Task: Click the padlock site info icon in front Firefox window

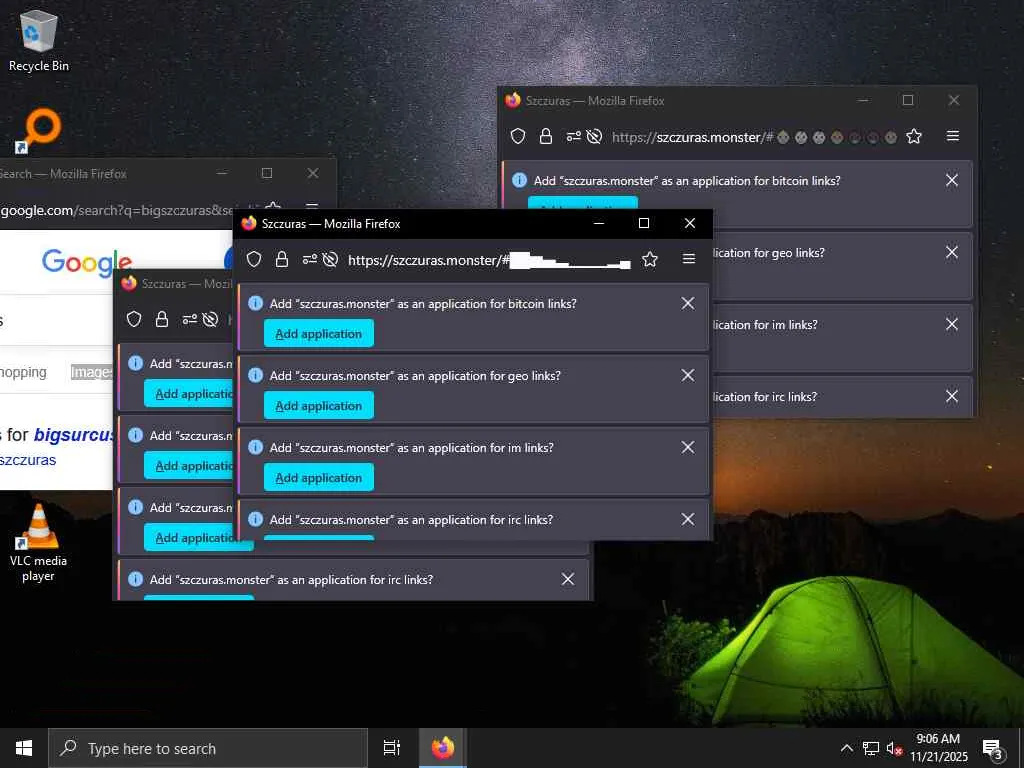Action: tap(281, 260)
